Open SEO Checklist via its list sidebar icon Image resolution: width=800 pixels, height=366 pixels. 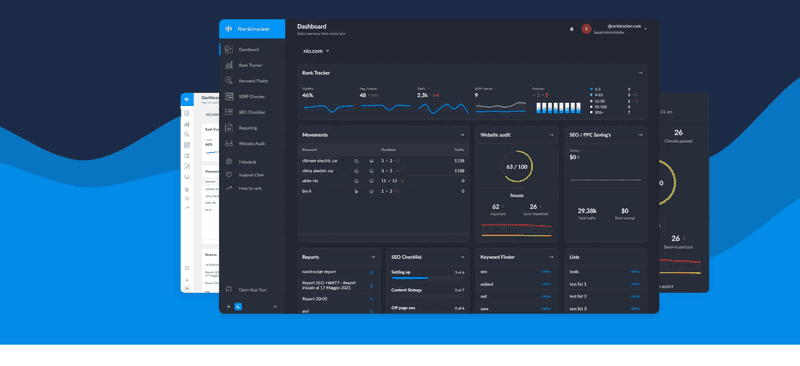(229, 112)
